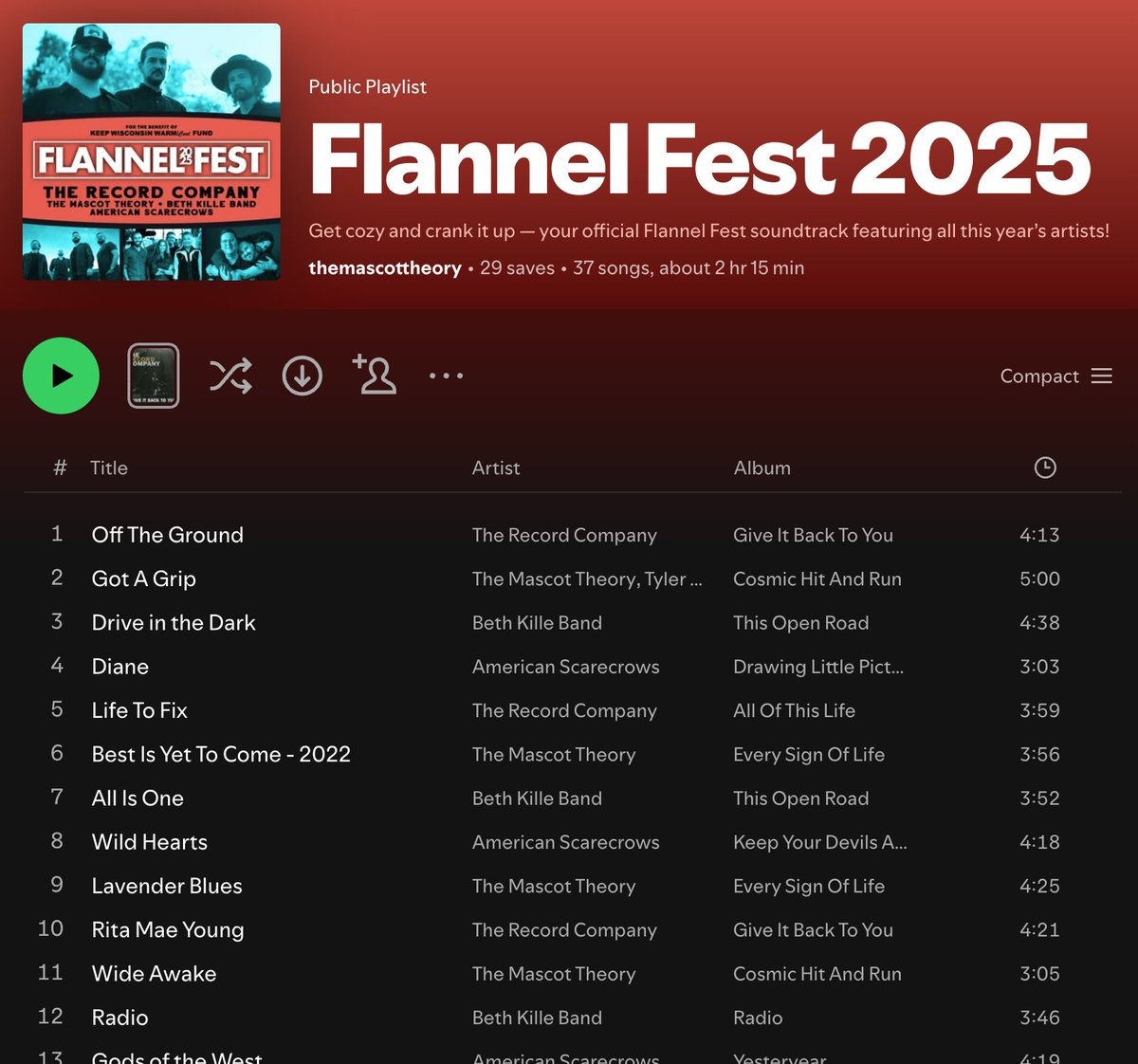The height and width of the screenshot is (1064, 1138).
Task: Select the track Wide Awake
Action: (x=154, y=974)
